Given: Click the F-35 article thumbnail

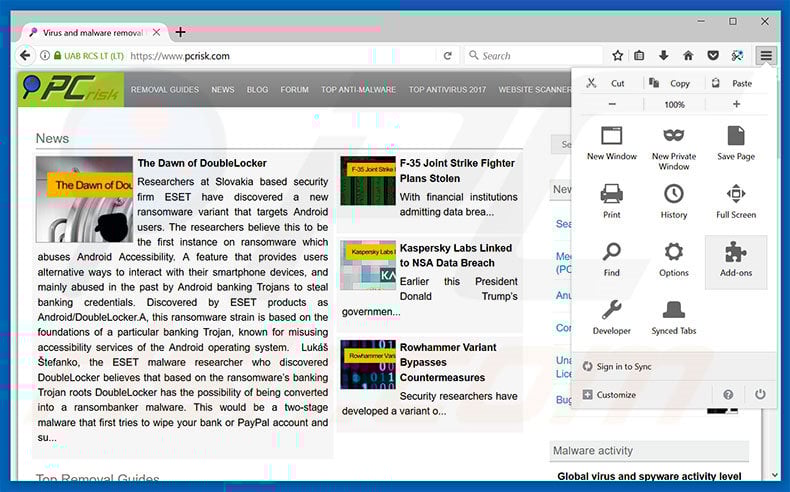Looking at the screenshot, I should click(368, 180).
